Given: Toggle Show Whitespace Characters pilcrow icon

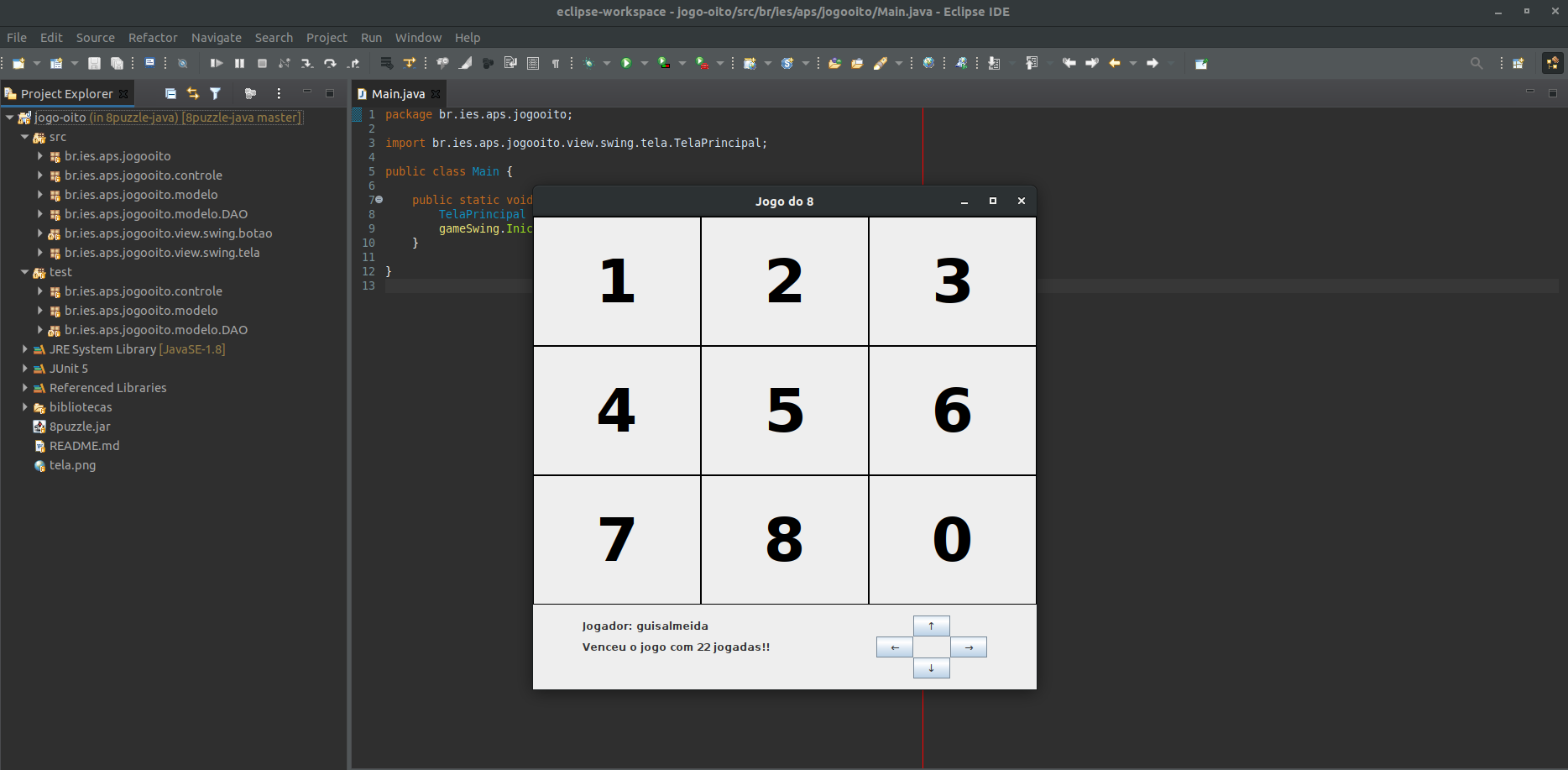Looking at the screenshot, I should [x=556, y=64].
